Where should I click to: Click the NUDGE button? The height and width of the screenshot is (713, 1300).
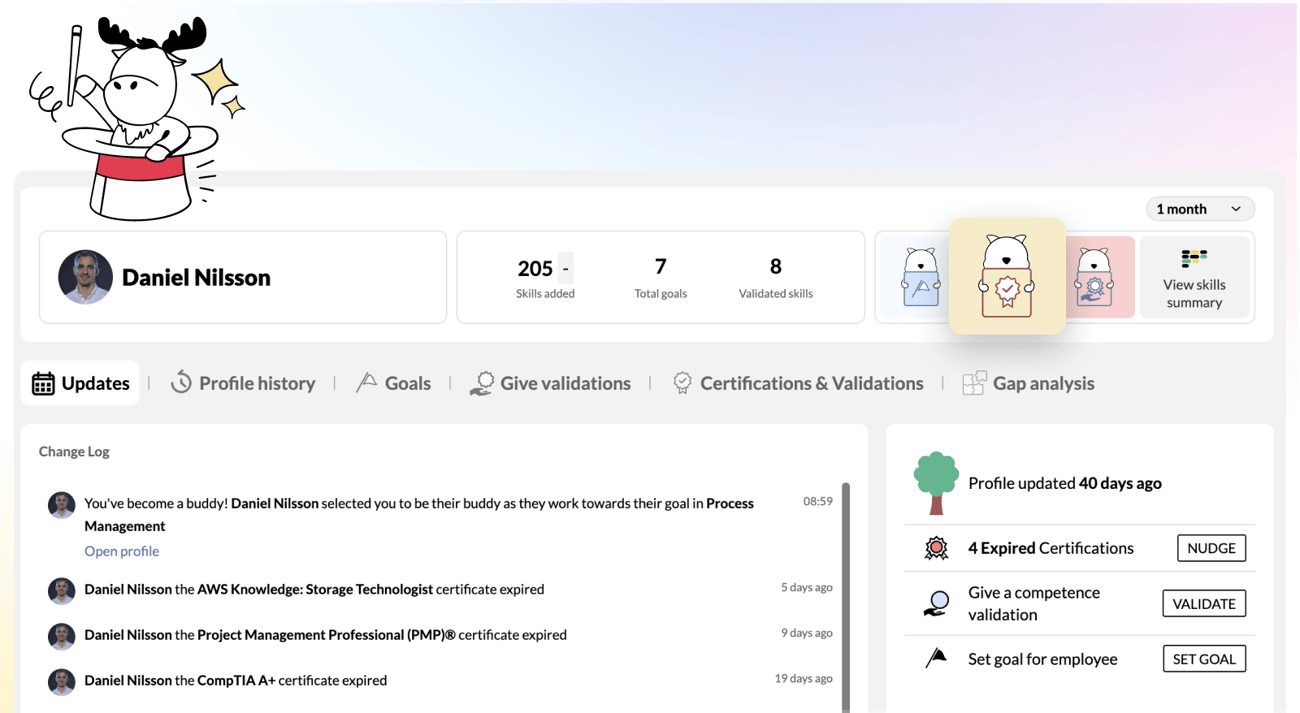click(x=1211, y=548)
